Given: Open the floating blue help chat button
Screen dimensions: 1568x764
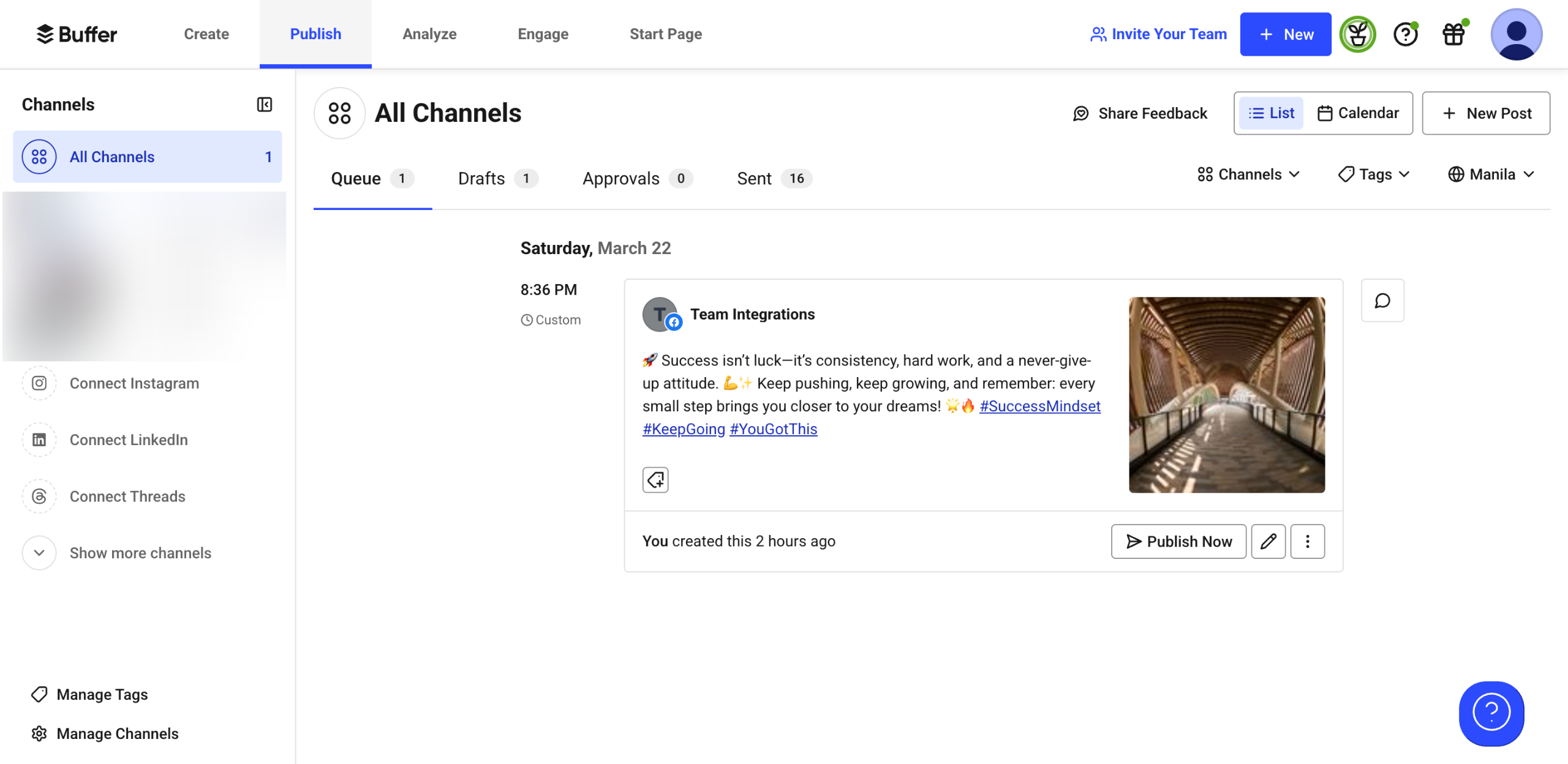Looking at the screenshot, I should coord(1491,713).
